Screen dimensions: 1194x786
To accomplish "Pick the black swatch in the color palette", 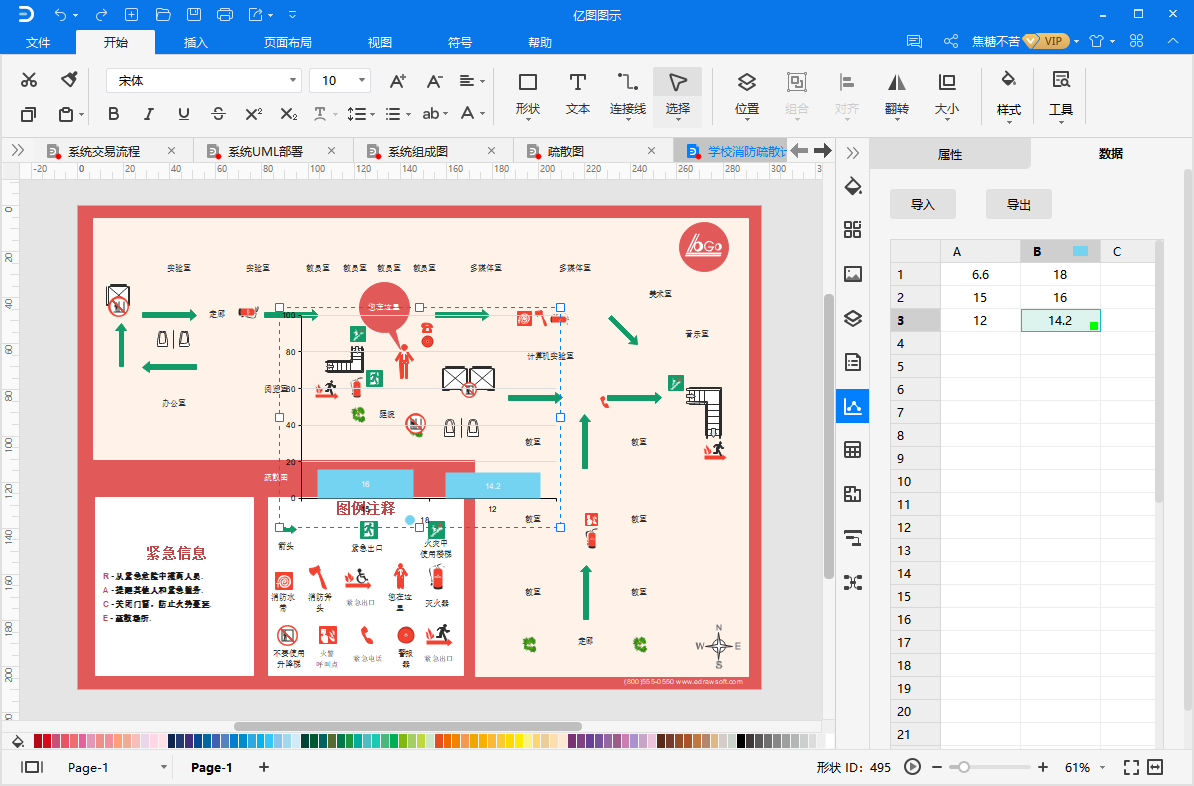I will click(741, 741).
